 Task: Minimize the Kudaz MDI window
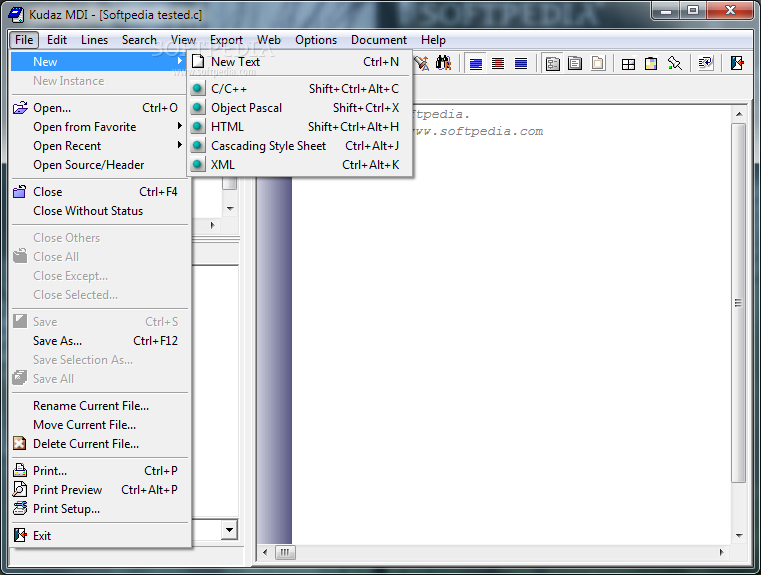tap(666, 11)
